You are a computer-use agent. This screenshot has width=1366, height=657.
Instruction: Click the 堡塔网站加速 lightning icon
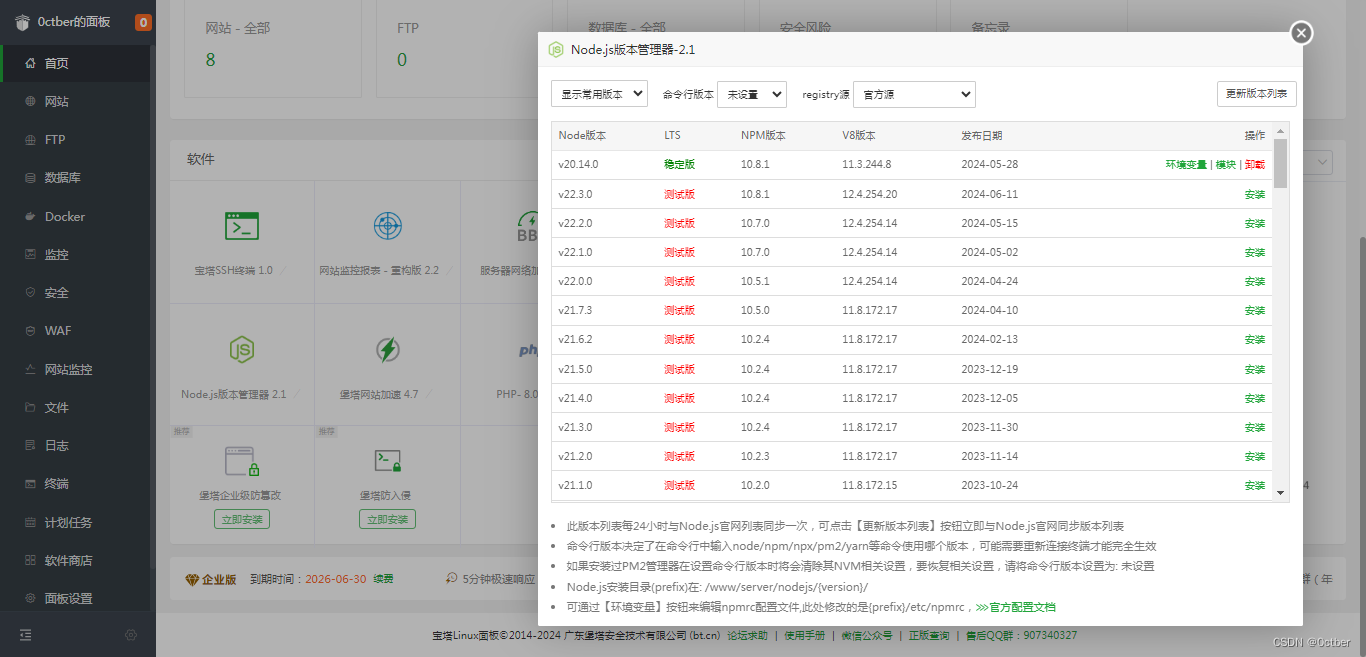388,350
